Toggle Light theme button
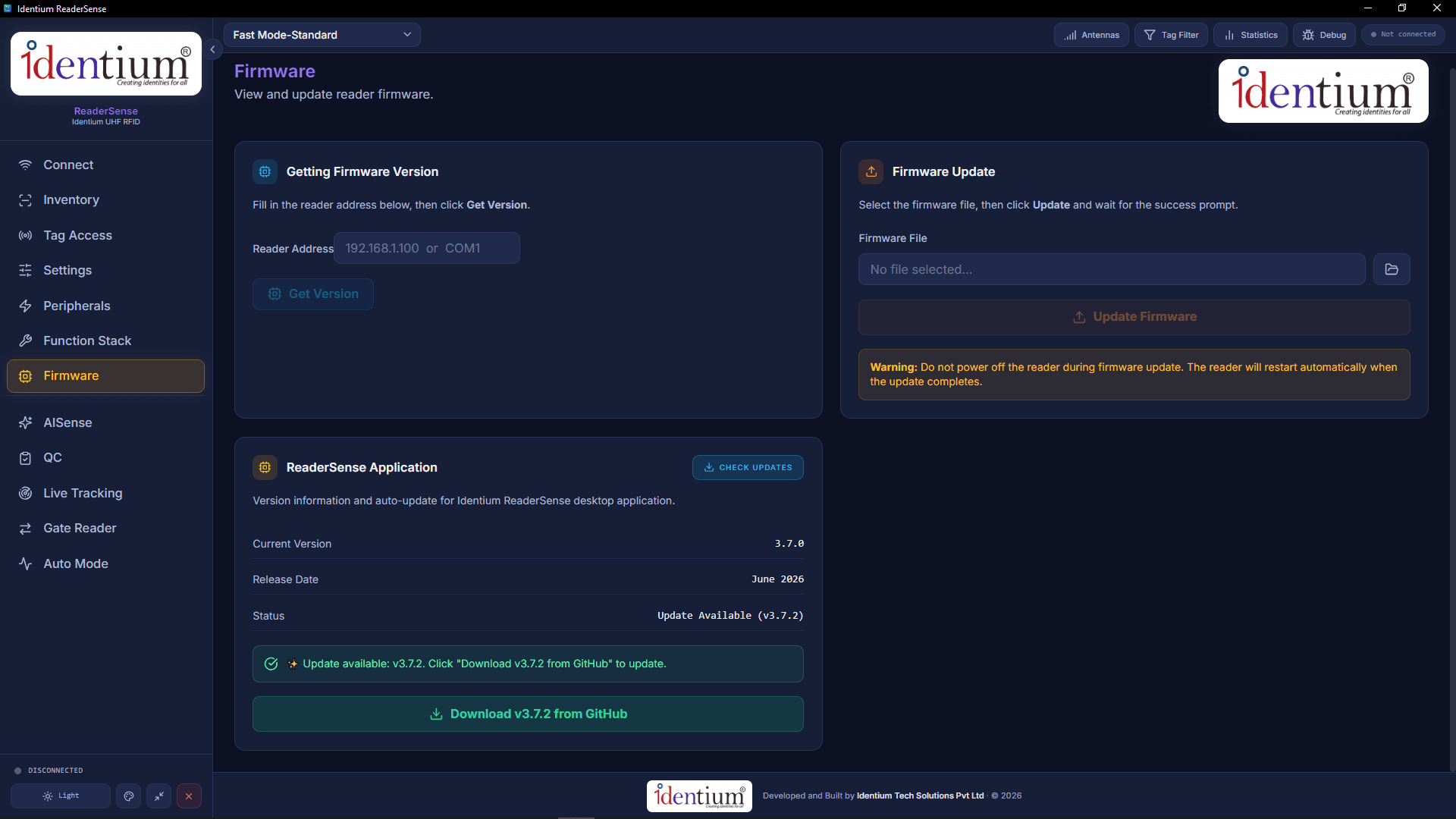Screen dimensions: 1456x819 pyautogui.click(x=61, y=796)
